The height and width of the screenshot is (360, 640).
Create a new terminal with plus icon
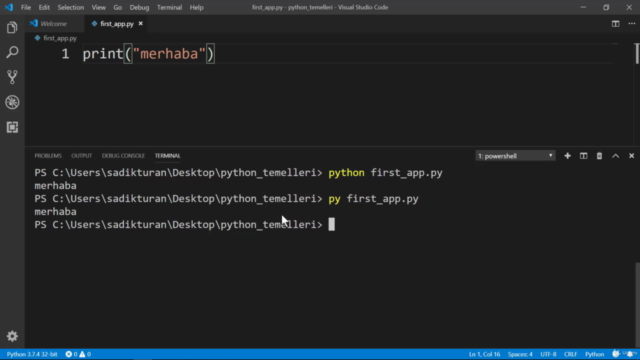coord(567,156)
